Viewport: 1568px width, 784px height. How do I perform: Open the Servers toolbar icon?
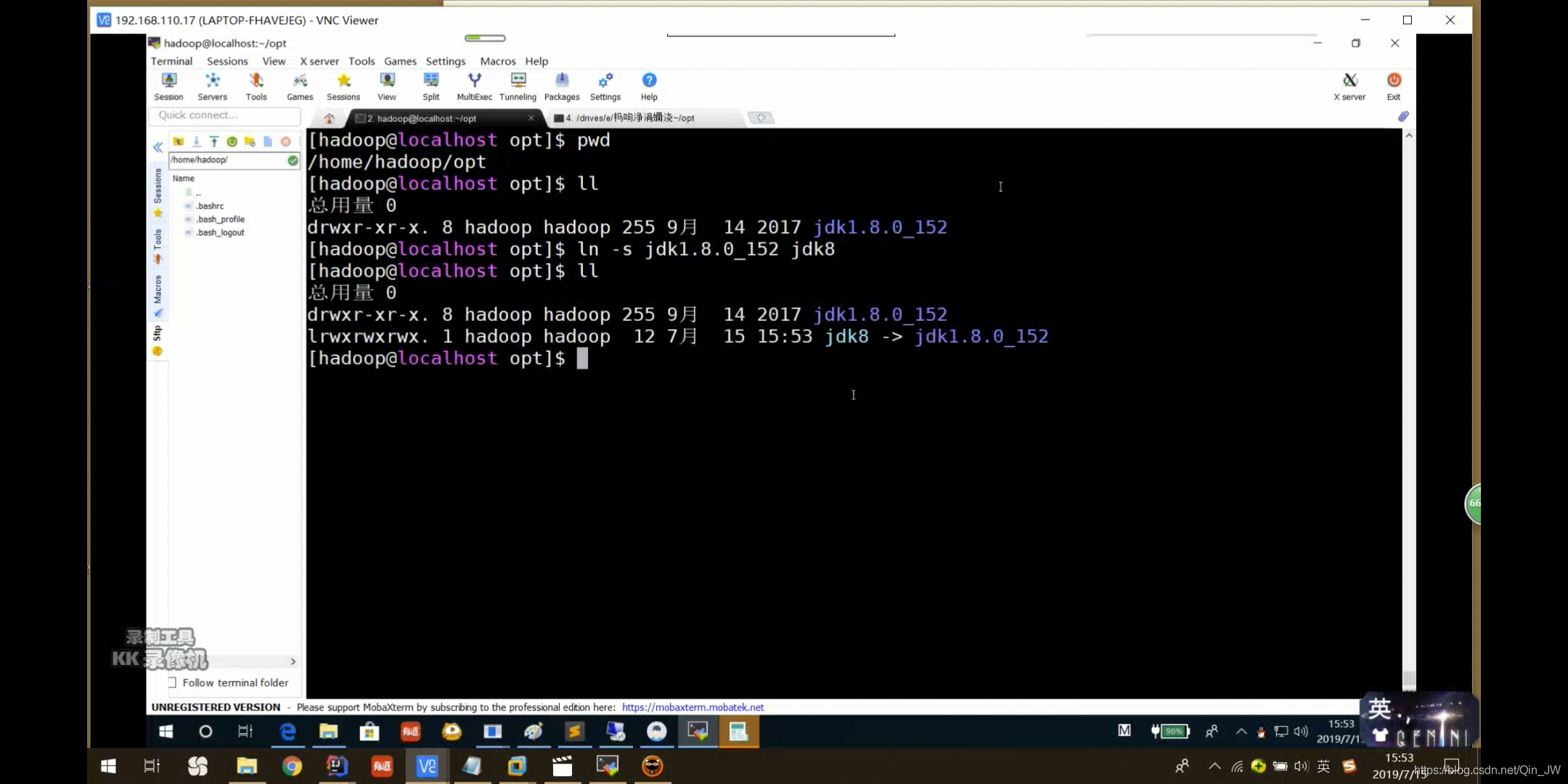pyautogui.click(x=212, y=86)
